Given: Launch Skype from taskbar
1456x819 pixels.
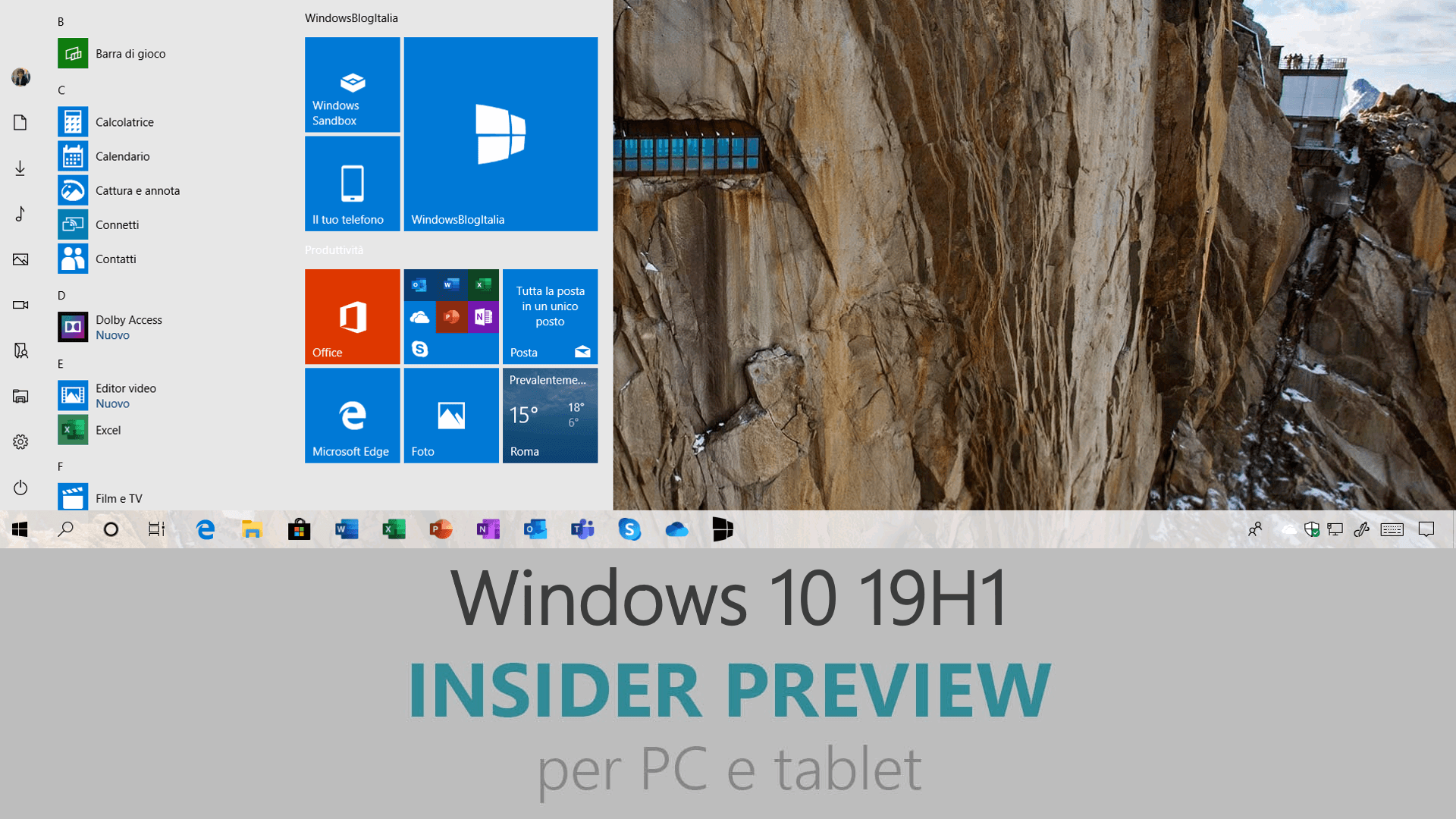Looking at the screenshot, I should point(629,529).
